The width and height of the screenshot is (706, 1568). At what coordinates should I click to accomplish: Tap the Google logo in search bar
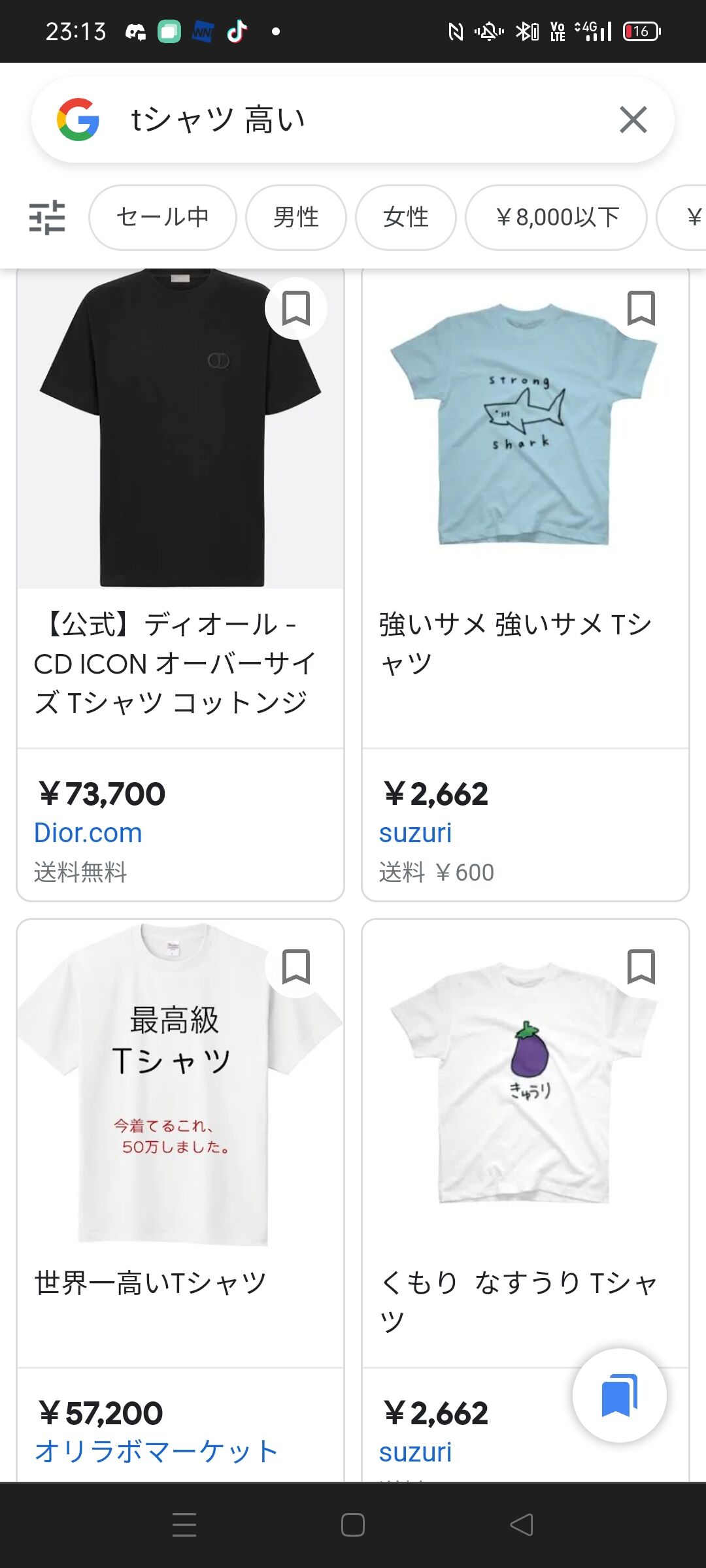coord(78,120)
